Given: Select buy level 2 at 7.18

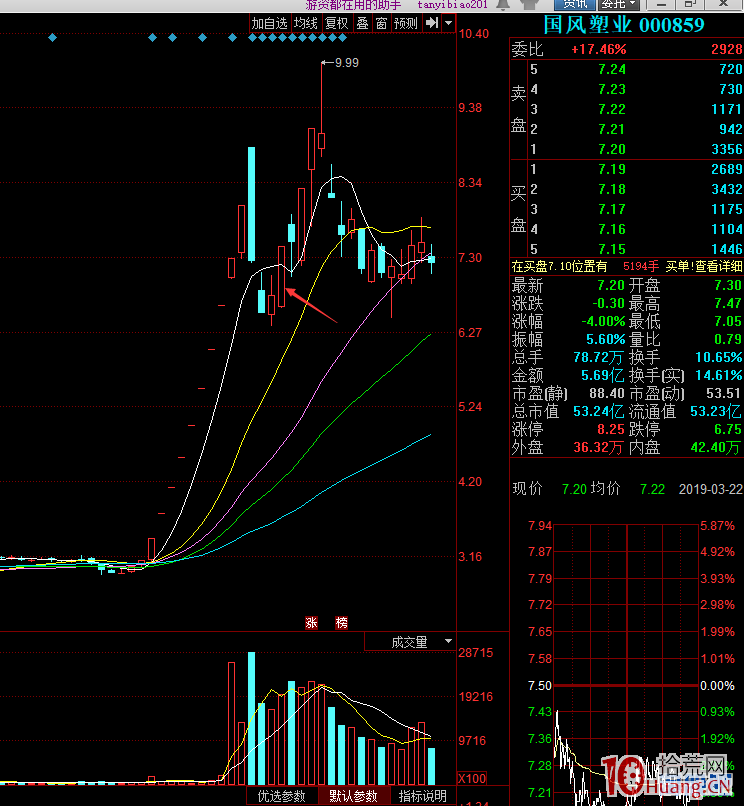Looking at the screenshot, I should 627,190.
